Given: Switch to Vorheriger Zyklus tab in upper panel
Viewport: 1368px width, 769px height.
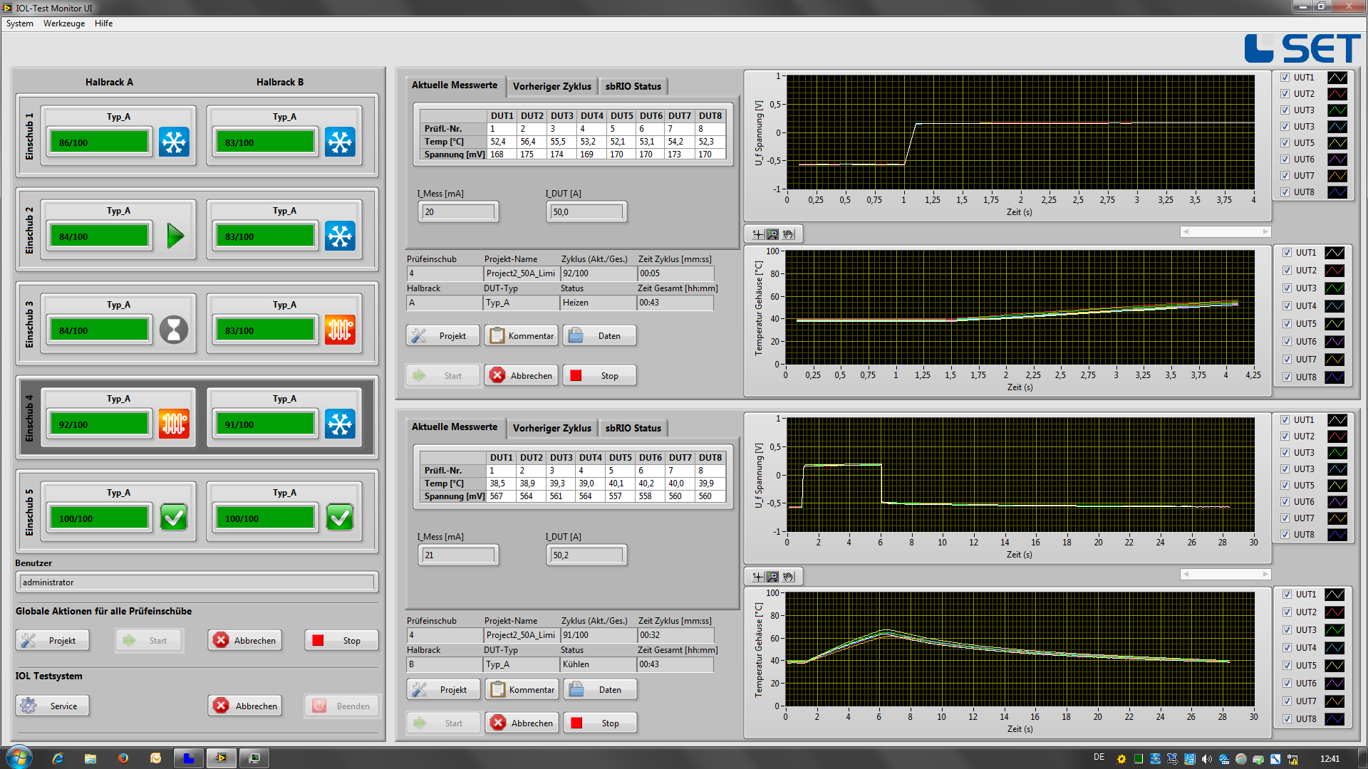Looking at the screenshot, I should [552, 87].
